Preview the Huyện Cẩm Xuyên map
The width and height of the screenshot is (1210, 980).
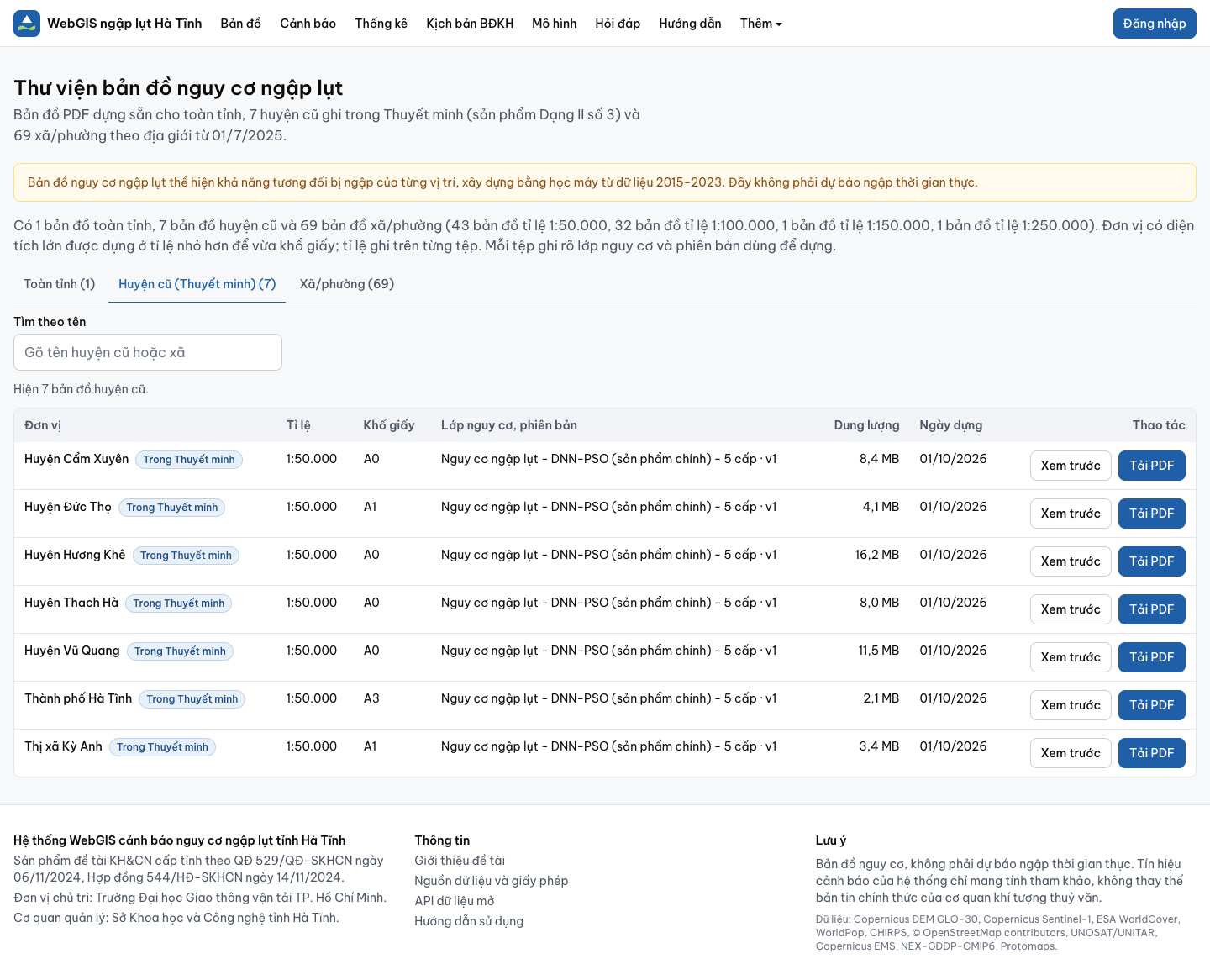[1071, 466]
